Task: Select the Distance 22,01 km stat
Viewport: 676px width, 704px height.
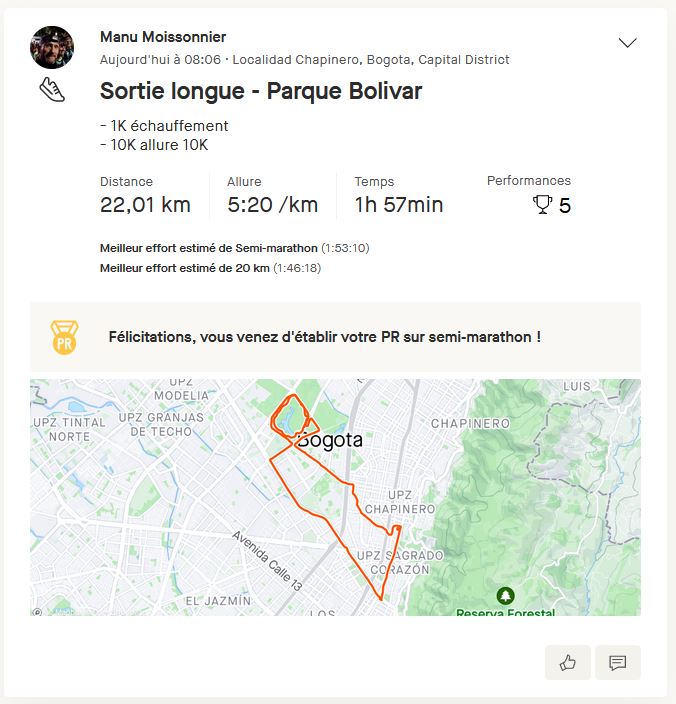Action: pyautogui.click(x=145, y=195)
